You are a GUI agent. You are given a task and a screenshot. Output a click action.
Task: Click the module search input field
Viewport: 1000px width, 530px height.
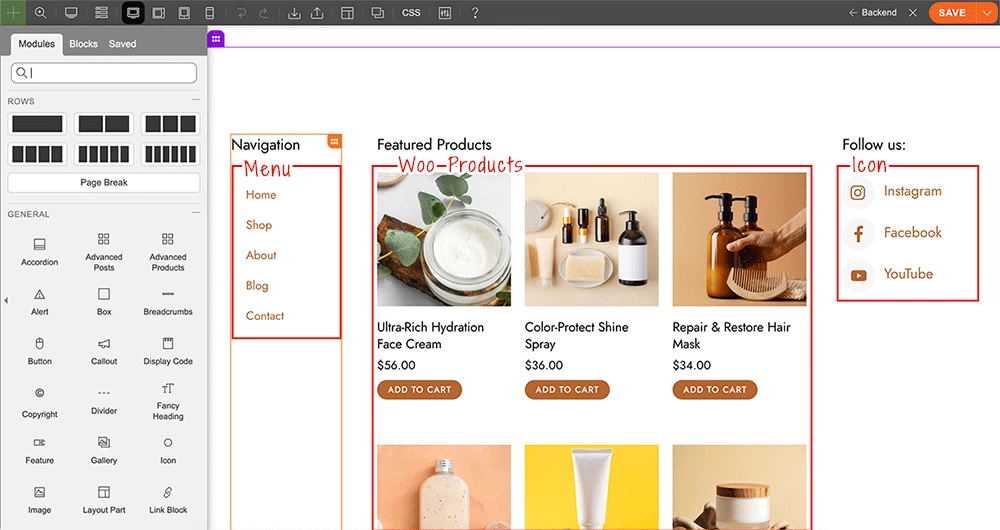pyautogui.click(x=104, y=73)
